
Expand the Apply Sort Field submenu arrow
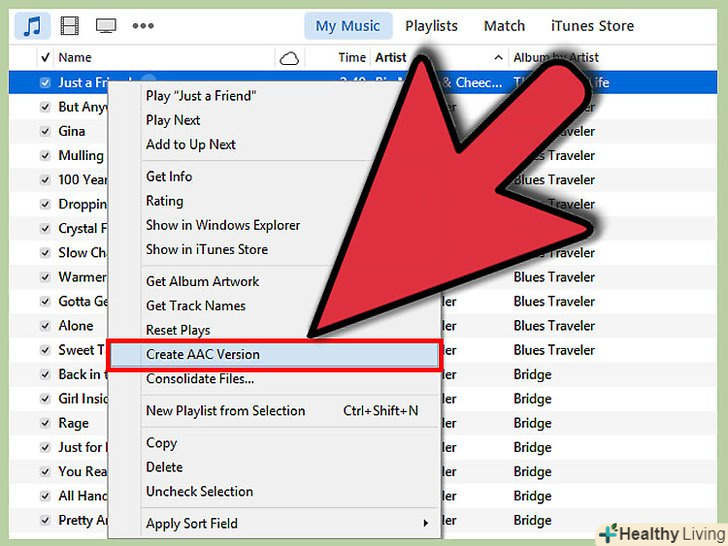click(x=426, y=523)
